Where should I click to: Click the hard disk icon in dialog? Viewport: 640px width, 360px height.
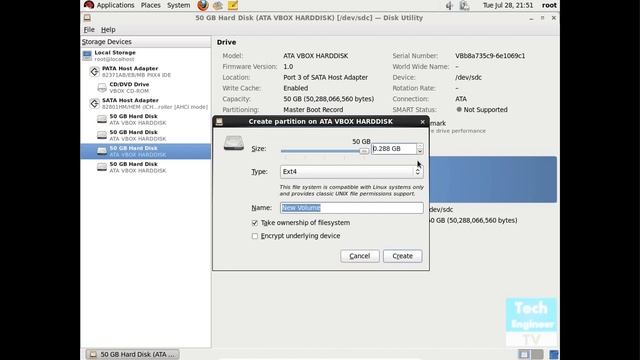(234, 143)
